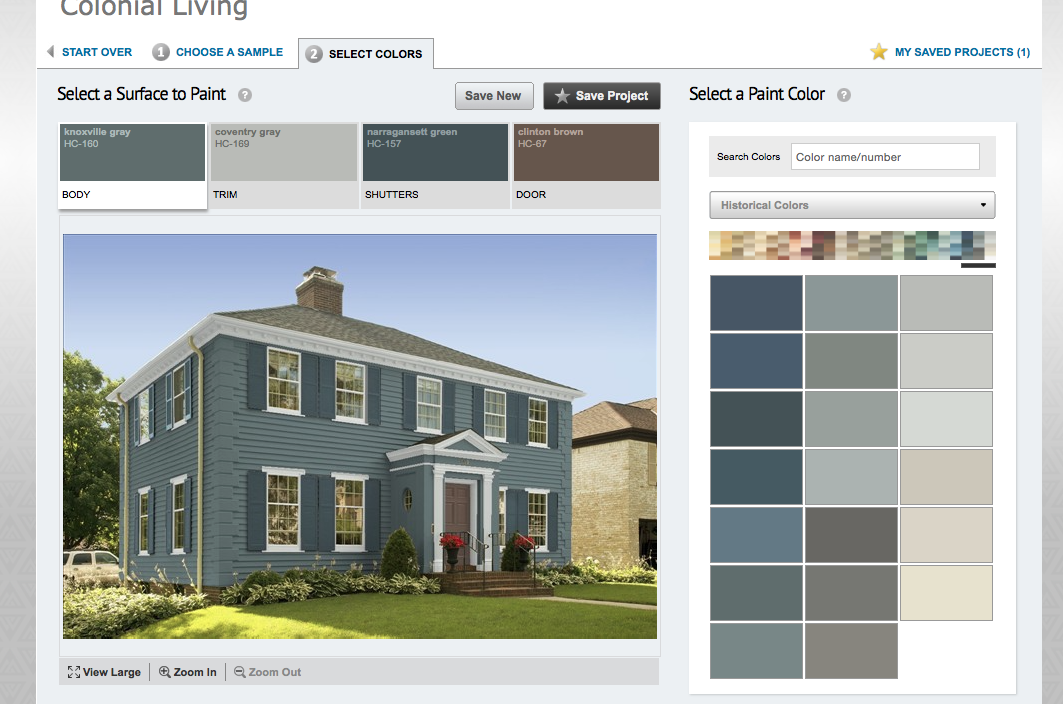Click the TRIM surface label
This screenshot has width=1063, height=704.
tap(225, 195)
